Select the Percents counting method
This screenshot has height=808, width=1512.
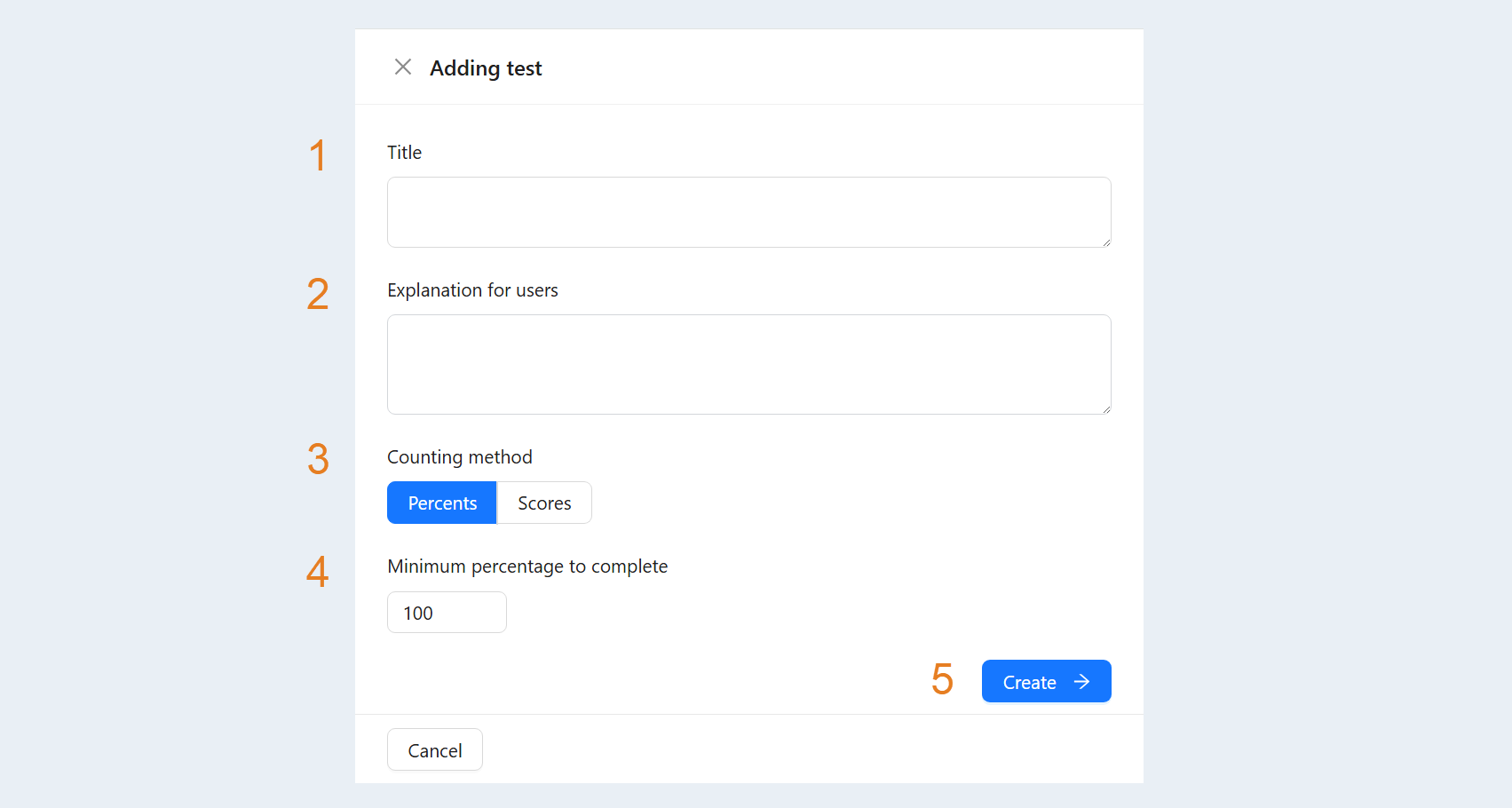pos(442,503)
